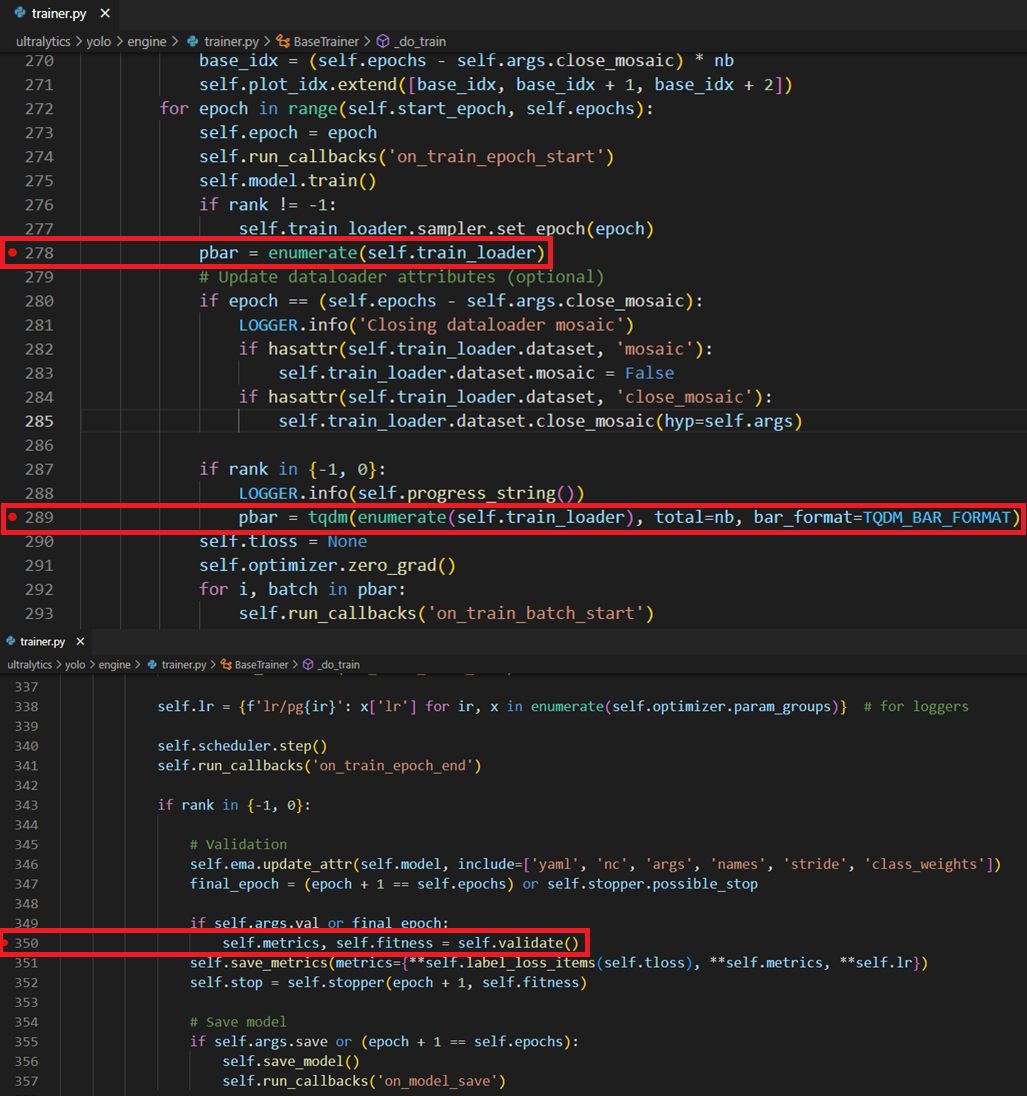Screen dimensions: 1027x1096
Task: Click '# Validation' comment on line 345
Action: pos(238,844)
